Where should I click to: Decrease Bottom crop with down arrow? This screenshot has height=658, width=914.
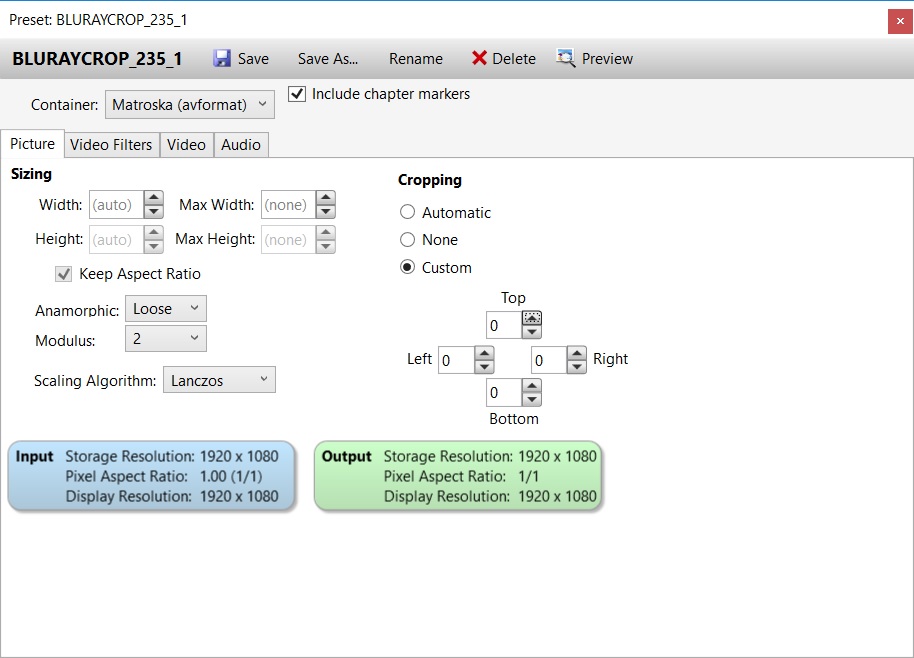point(532,400)
